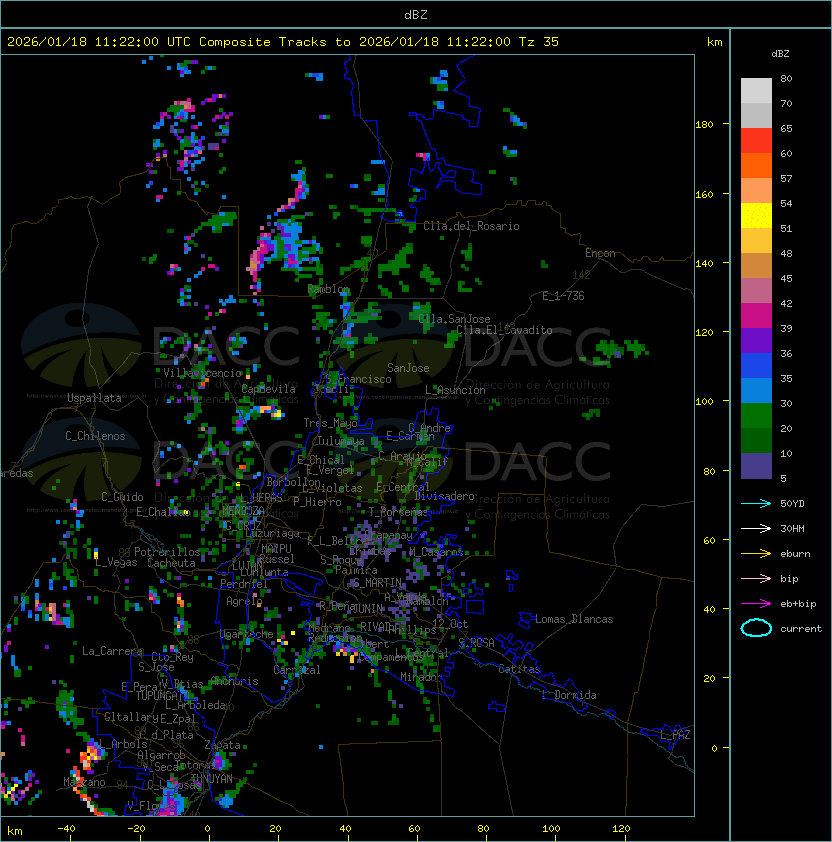Click the 'C_Guido' map label
Viewport: 832px width, 842px height.
tap(122, 497)
